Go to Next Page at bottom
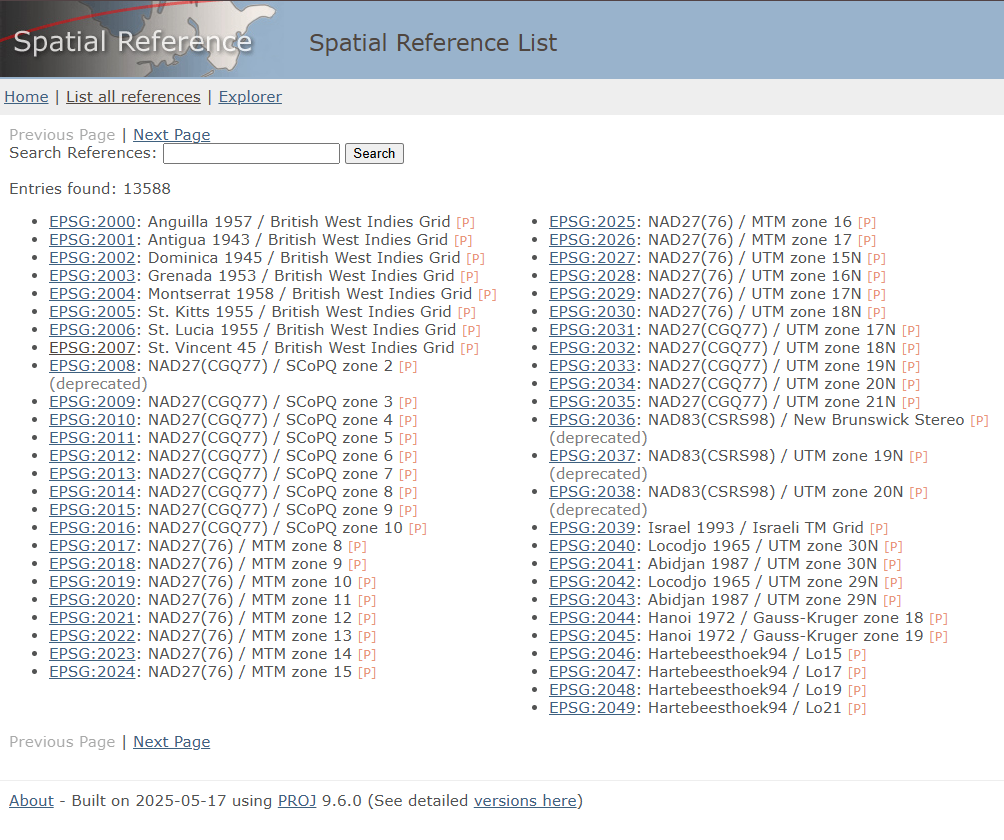1004x840 pixels. [172, 742]
